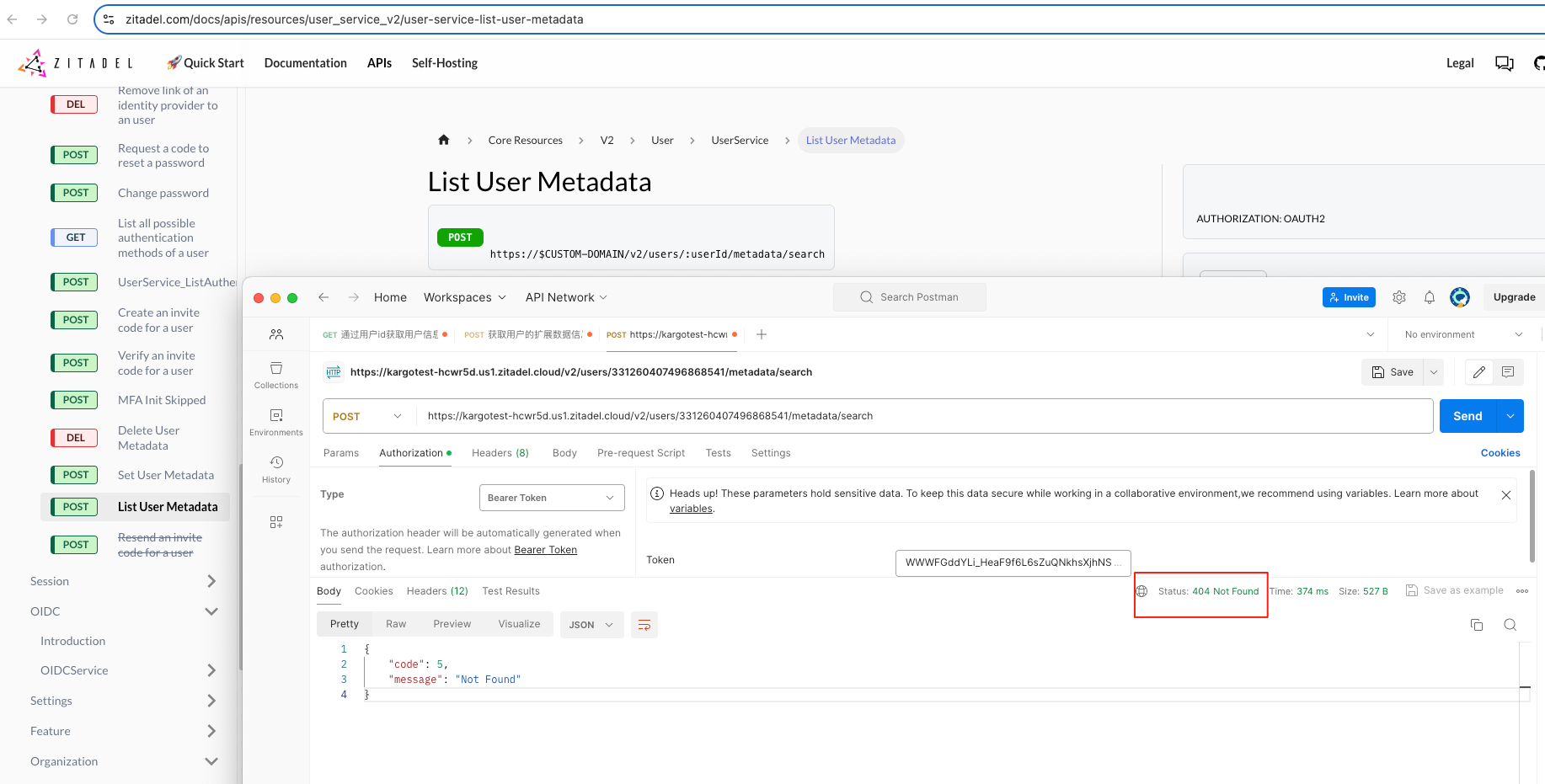Send the POST request
Screen dimensions: 1545x784
1467,416
